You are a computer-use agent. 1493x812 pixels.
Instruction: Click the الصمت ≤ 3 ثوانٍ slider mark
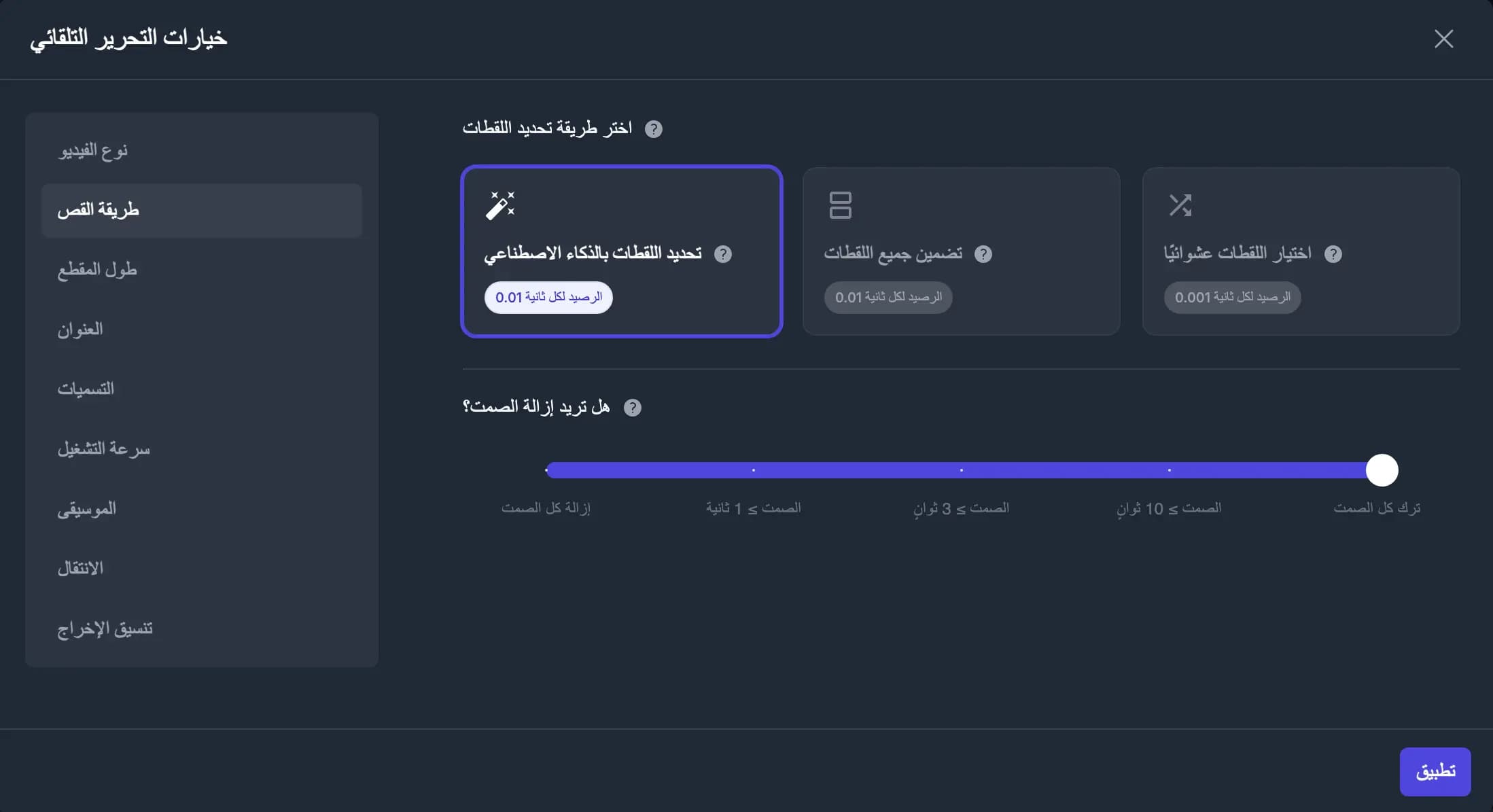pyautogui.click(x=961, y=470)
